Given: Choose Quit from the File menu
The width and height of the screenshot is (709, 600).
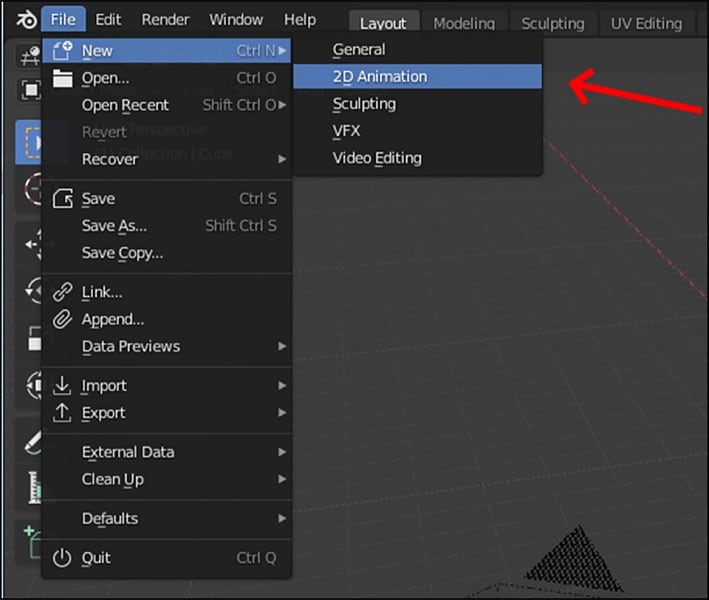Looking at the screenshot, I should [x=167, y=558].
